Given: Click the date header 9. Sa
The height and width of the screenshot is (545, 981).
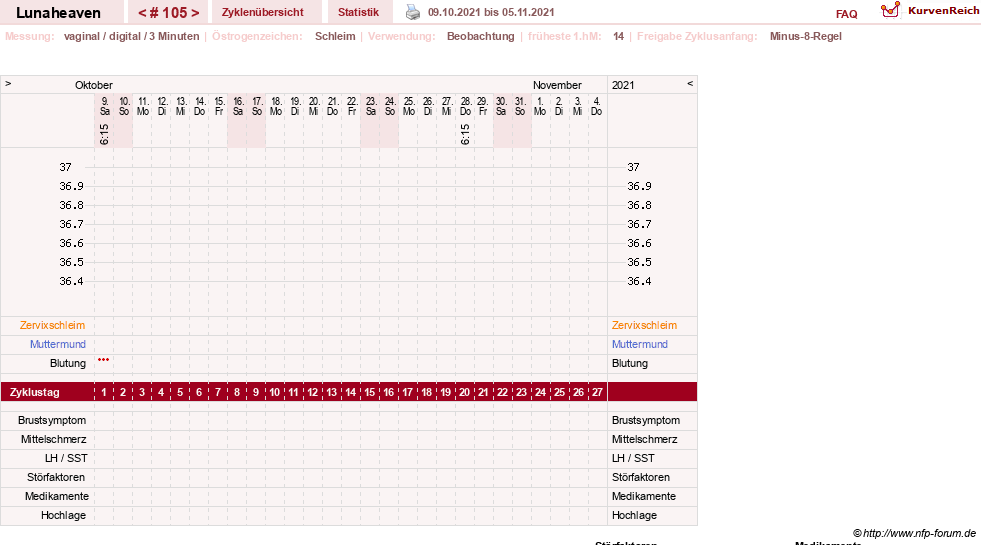Looking at the screenshot, I should point(104,106).
